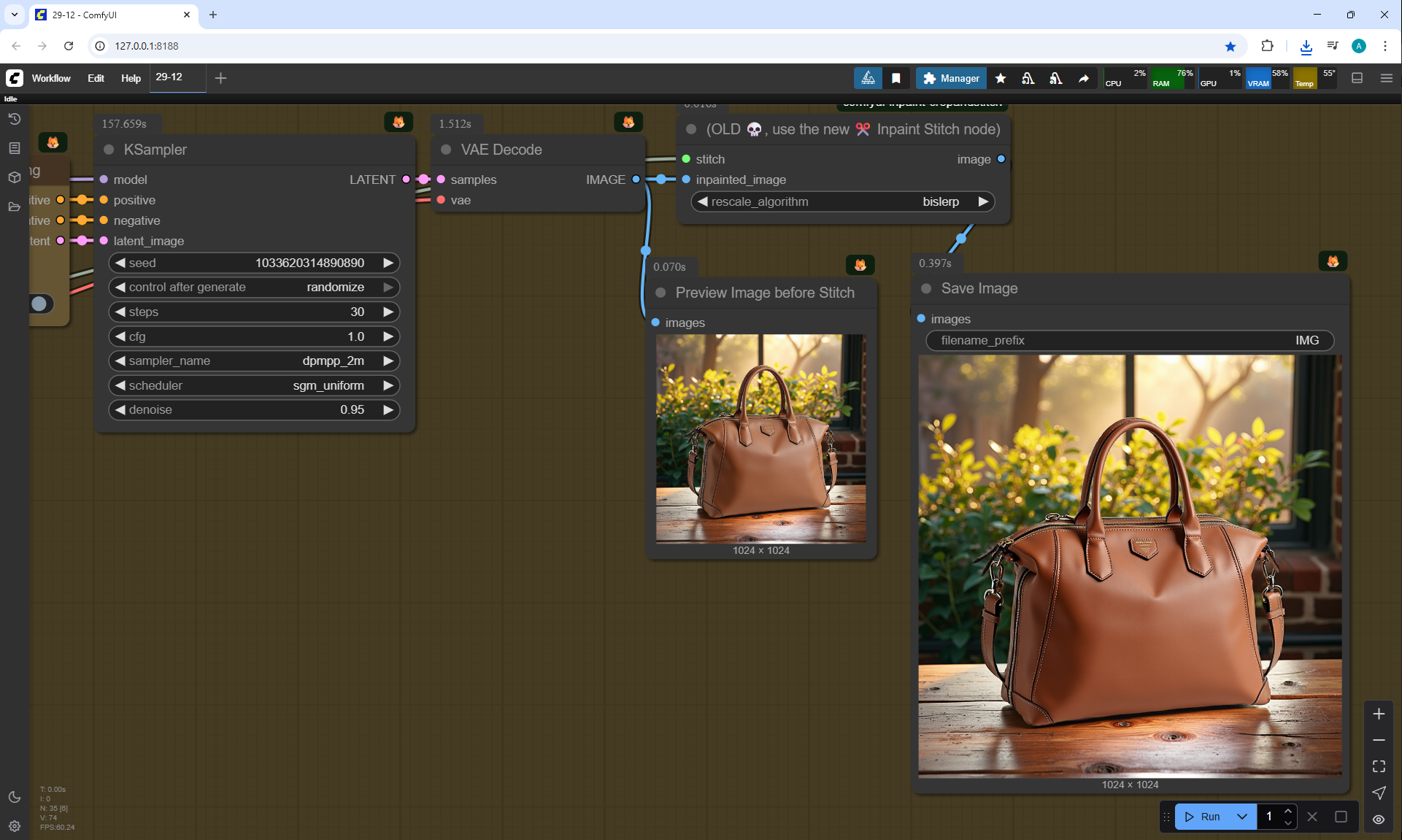Open the Edit menu
This screenshot has width=1402, height=840.
tap(96, 78)
